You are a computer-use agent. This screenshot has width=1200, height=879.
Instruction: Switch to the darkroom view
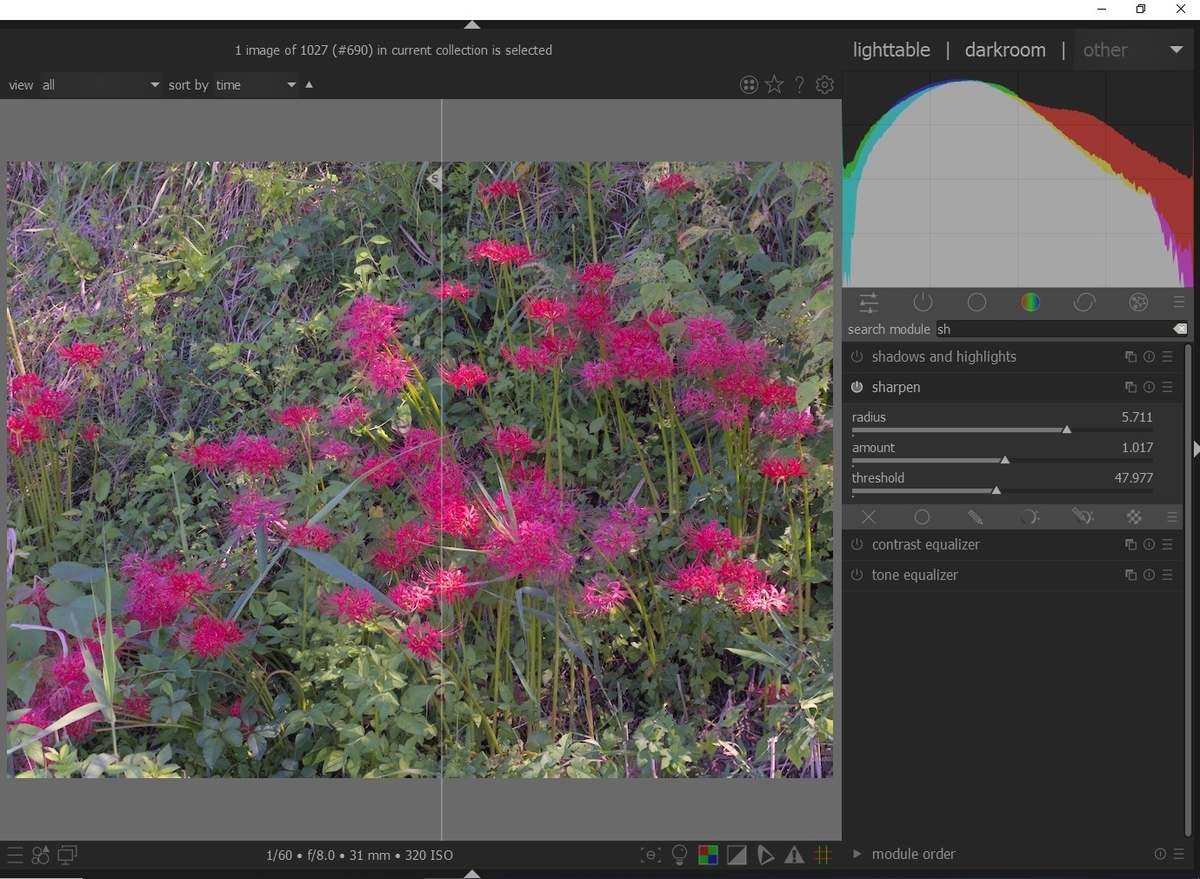pyautogui.click(x=1005, y=50)
